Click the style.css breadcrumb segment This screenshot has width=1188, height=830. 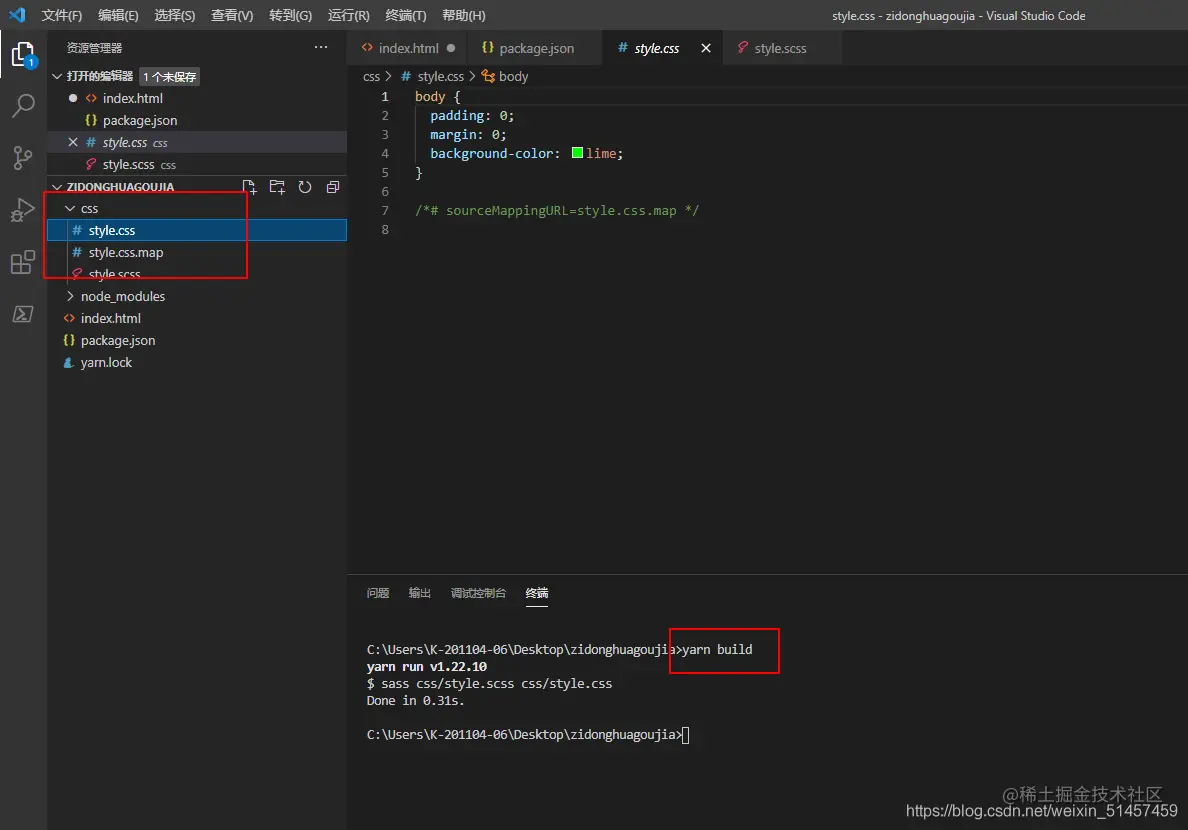click(432, 77)
